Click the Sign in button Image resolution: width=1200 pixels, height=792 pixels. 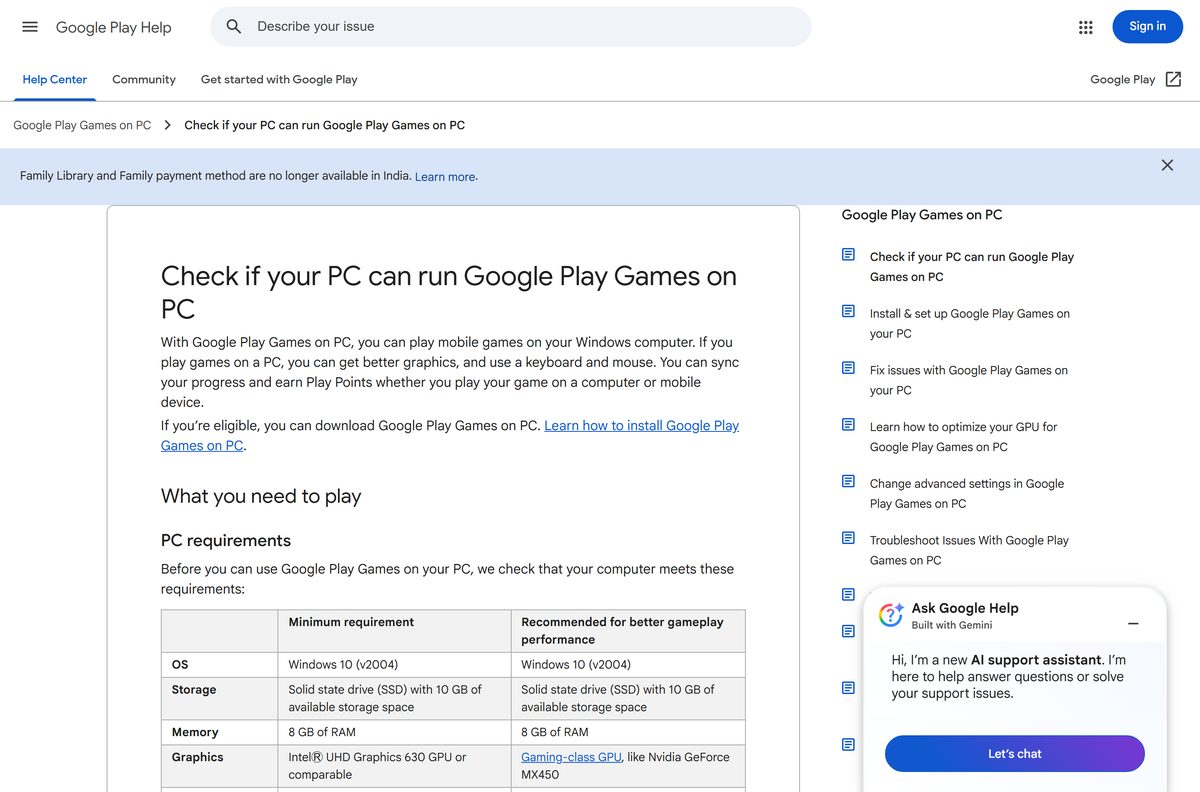(1147, 27)
